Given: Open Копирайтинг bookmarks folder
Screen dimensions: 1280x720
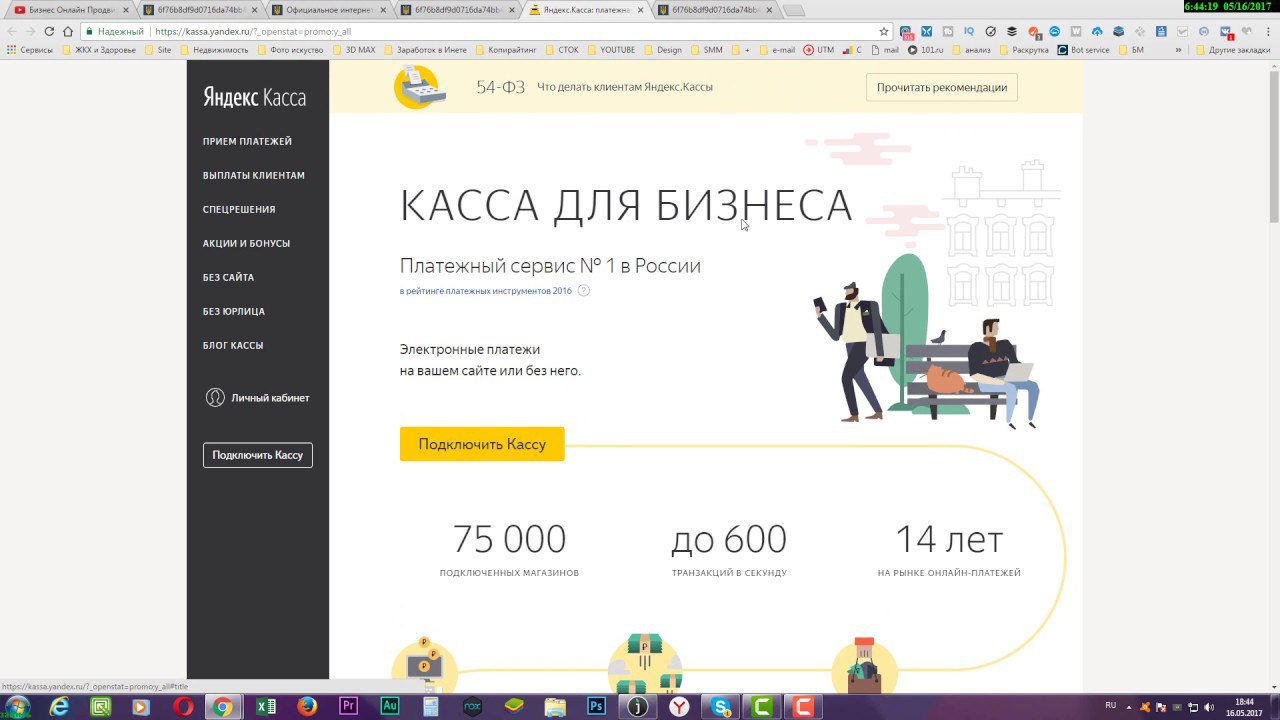Looking at the screenshot, I should 505,49.
